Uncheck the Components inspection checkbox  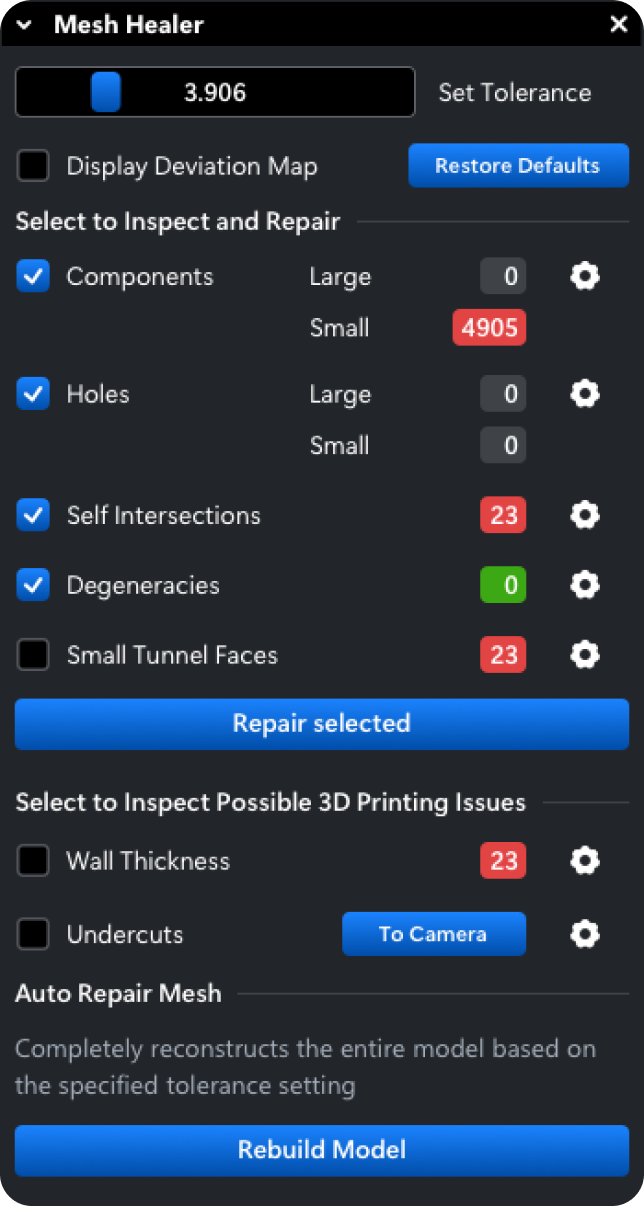click(x=33, y=276)
